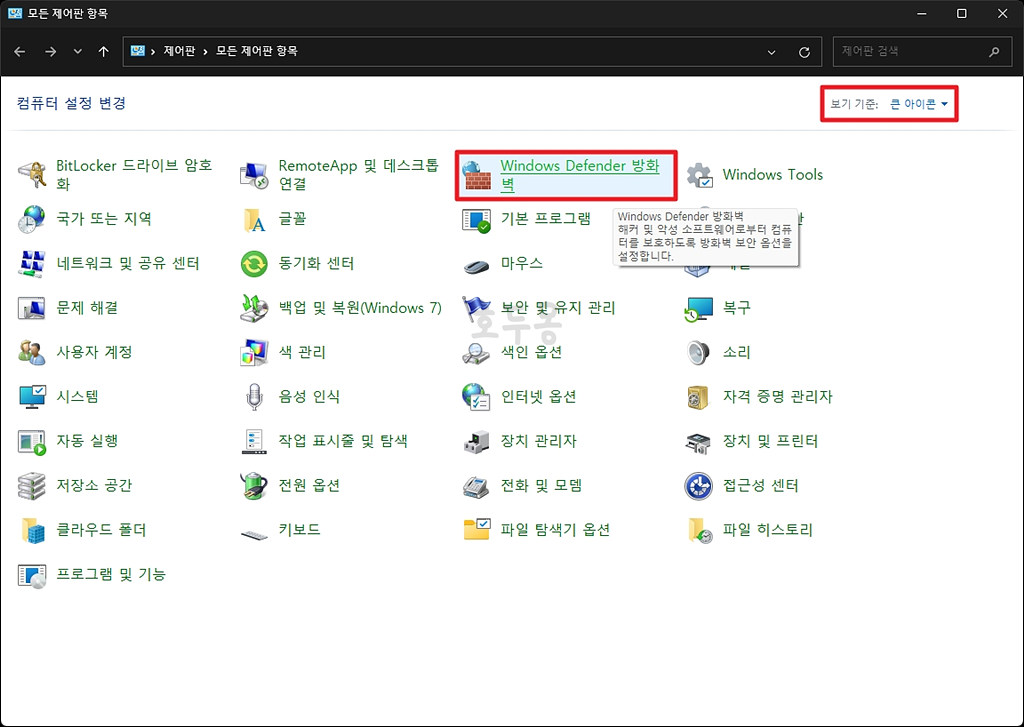
Task: Refresh the control panel view
Action: click(x=805, y=52)
